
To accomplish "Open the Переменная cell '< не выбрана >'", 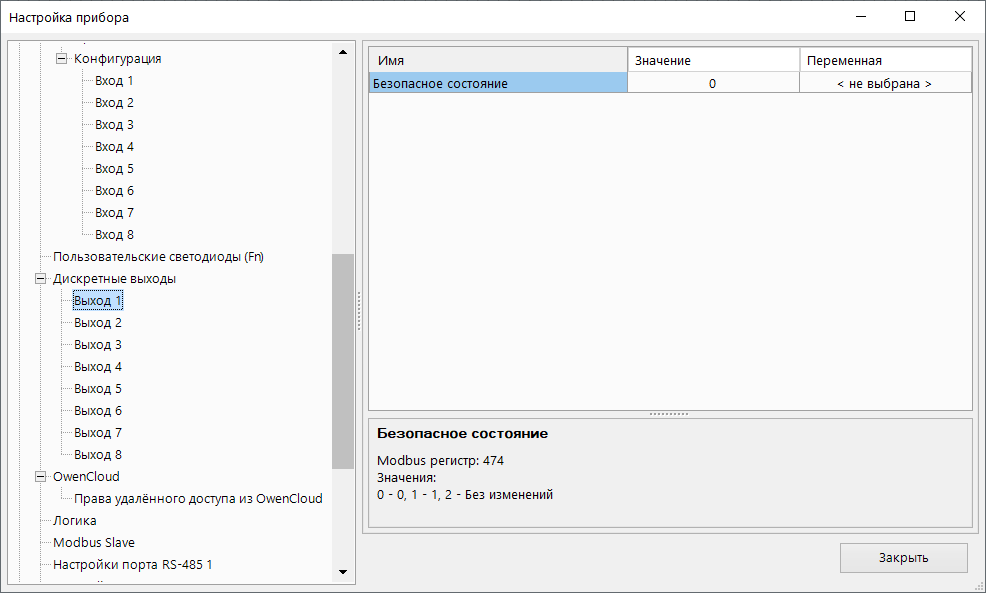I will click(884, 84).
